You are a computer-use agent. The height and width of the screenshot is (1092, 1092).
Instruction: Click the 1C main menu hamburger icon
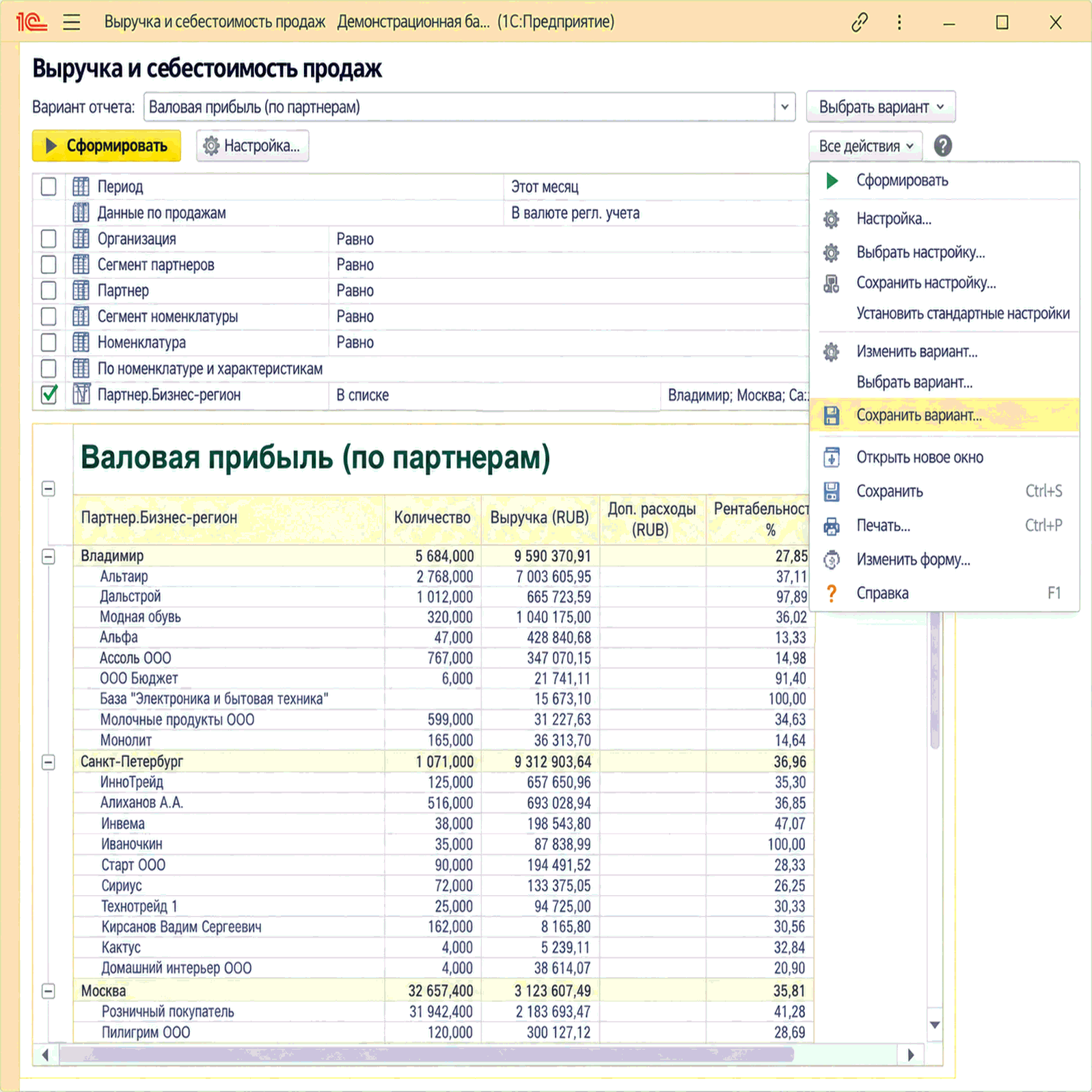pyautogui.click(x=71, y=22)
